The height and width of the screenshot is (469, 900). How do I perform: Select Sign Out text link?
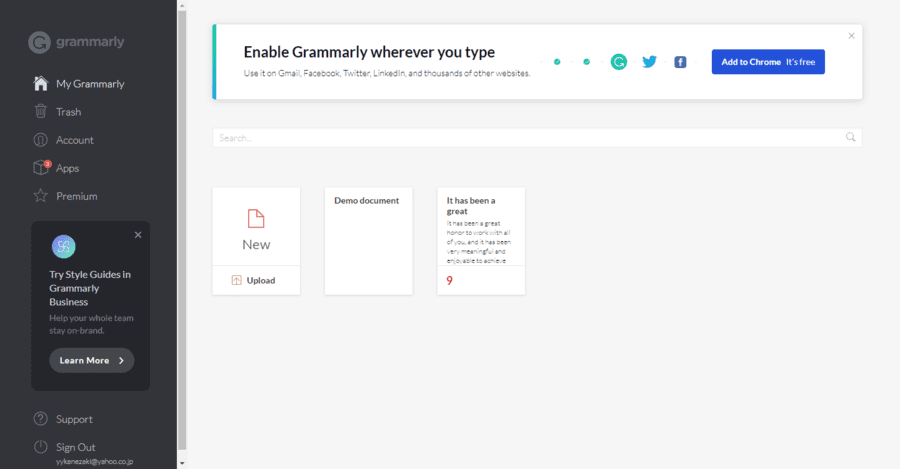(76, 447)
